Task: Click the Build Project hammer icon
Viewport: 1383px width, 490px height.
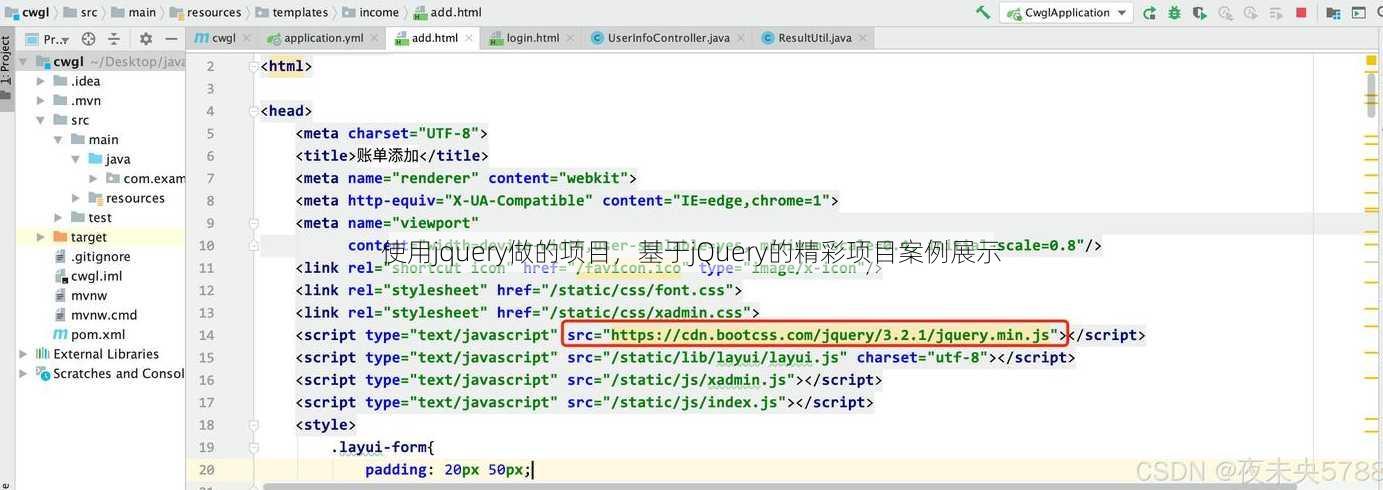Action: 983,13
